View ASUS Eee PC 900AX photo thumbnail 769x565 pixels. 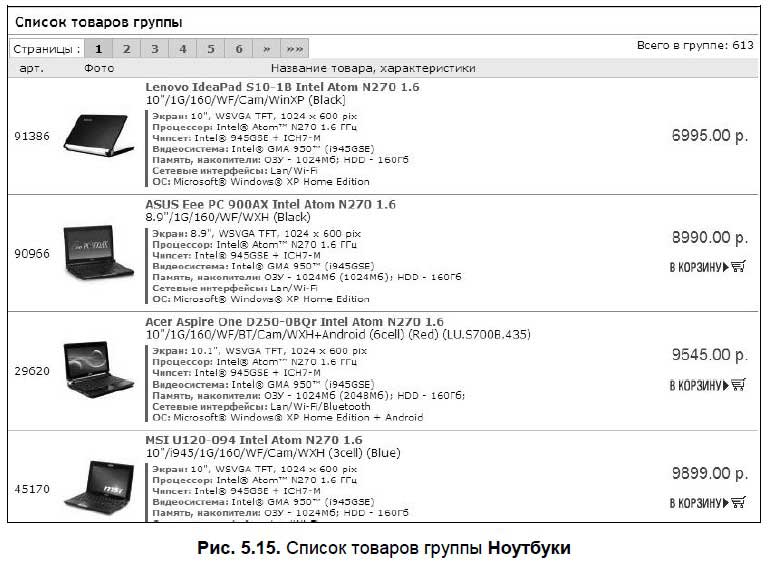click(x=99, y=253)
